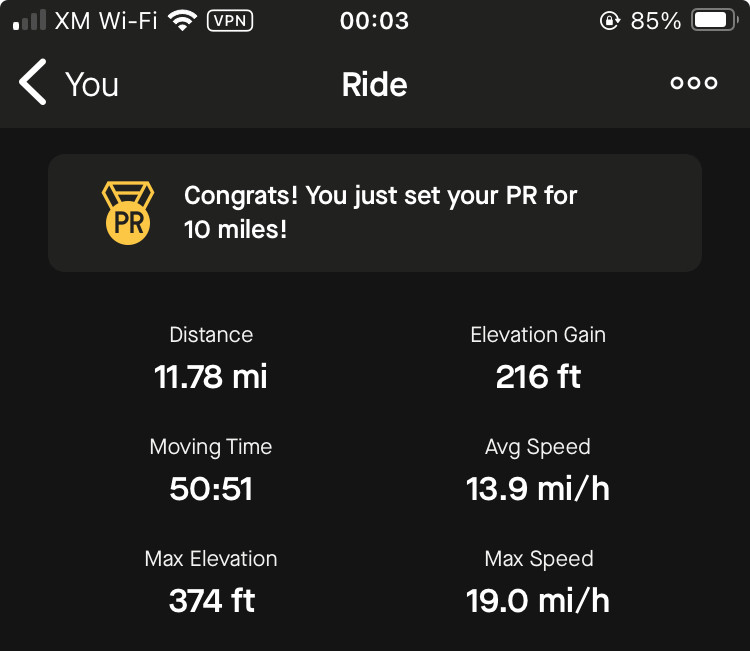The image size is (750, 651).
Task: Tap the 00:03 clock in status bar
Action: [x=375, y=21]
